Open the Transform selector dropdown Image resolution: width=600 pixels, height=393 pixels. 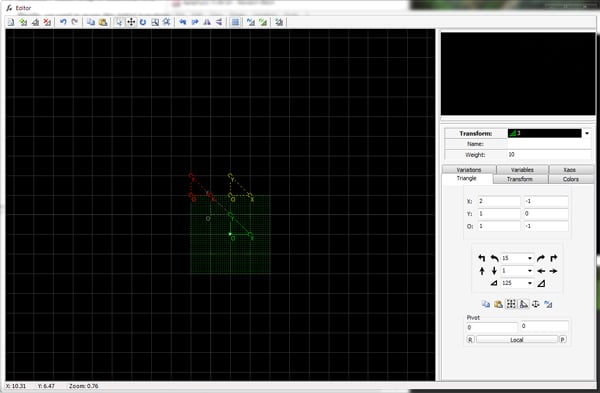587,133
